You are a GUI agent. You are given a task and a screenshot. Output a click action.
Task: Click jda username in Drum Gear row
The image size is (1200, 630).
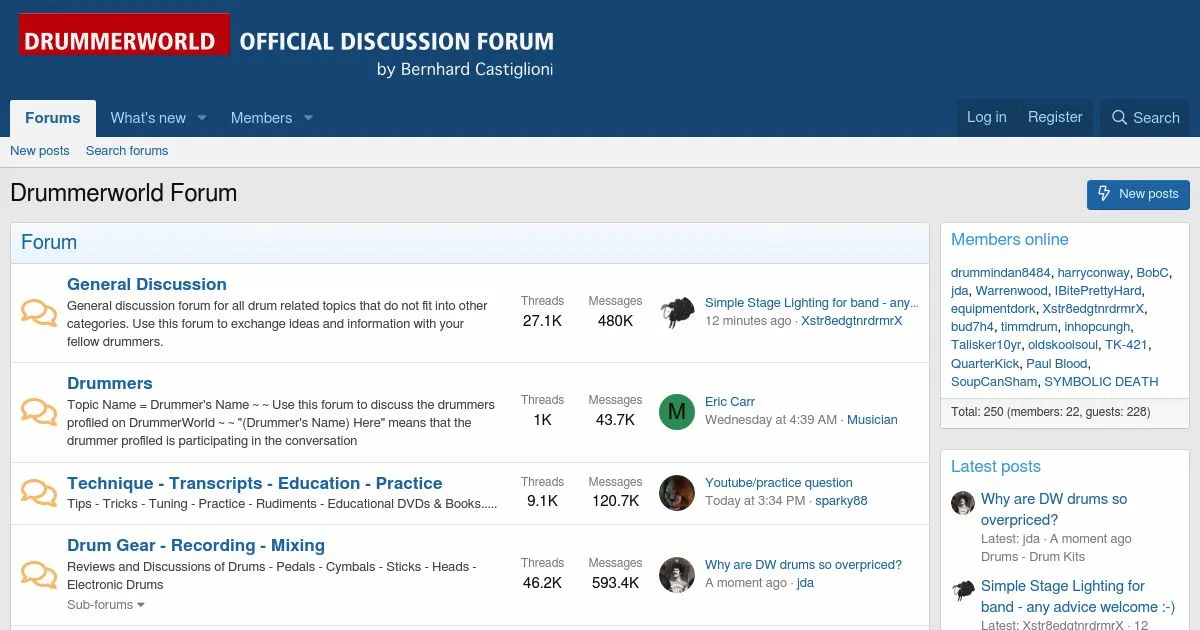pos(805,583)
